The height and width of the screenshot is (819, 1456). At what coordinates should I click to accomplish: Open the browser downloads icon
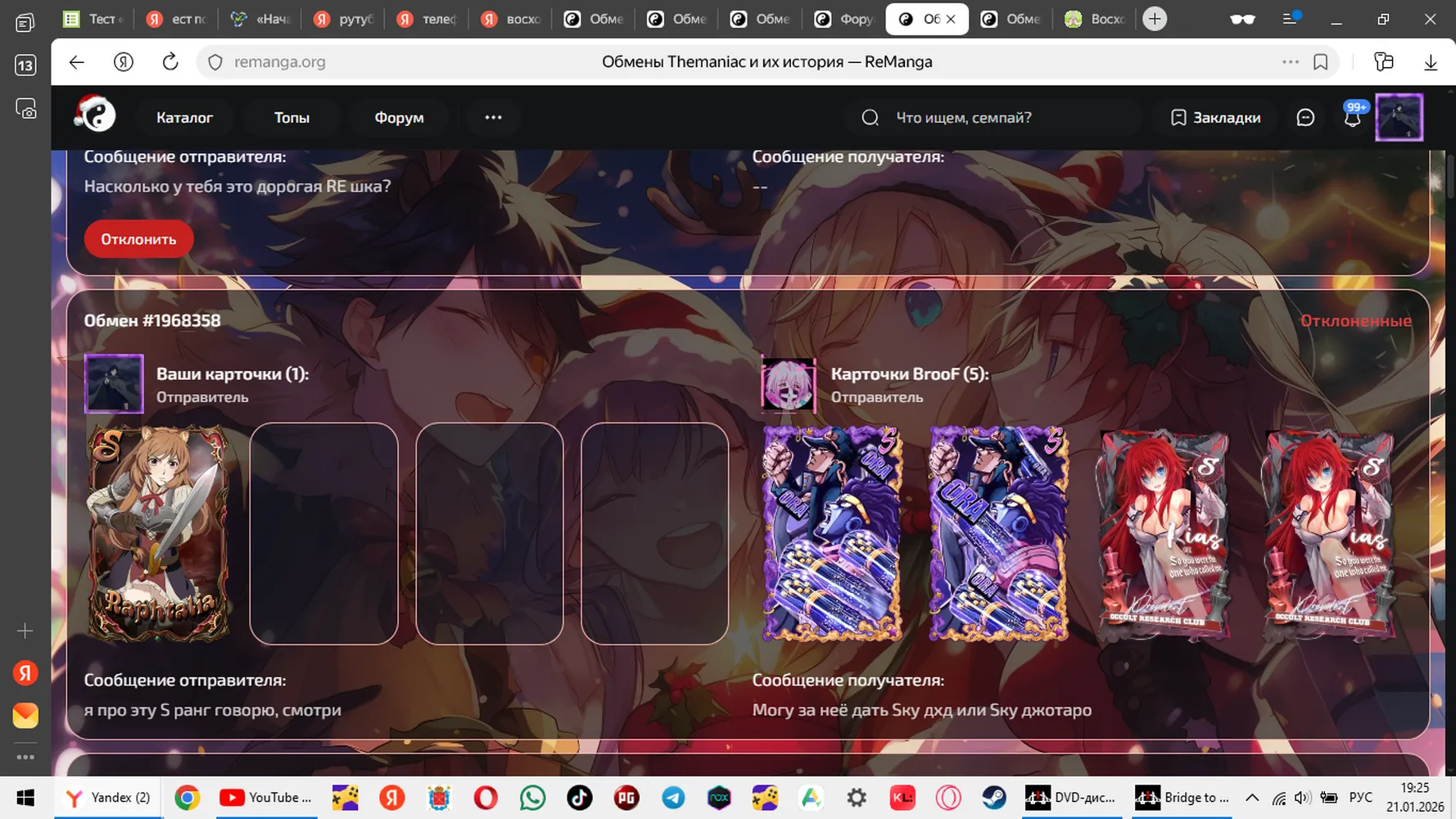click(x=1431, y=62)
